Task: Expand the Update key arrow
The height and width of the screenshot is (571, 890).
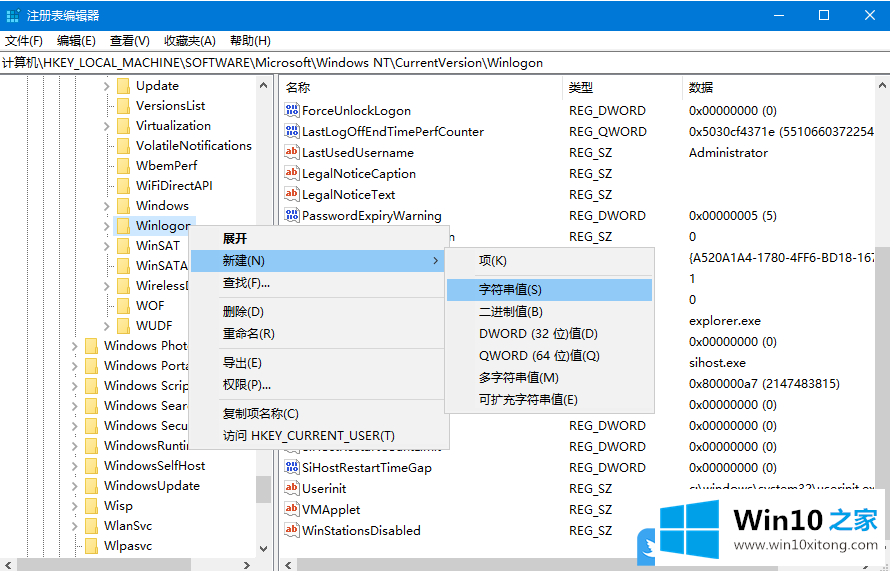Action: pyautogui.click(x=106, y=86)
